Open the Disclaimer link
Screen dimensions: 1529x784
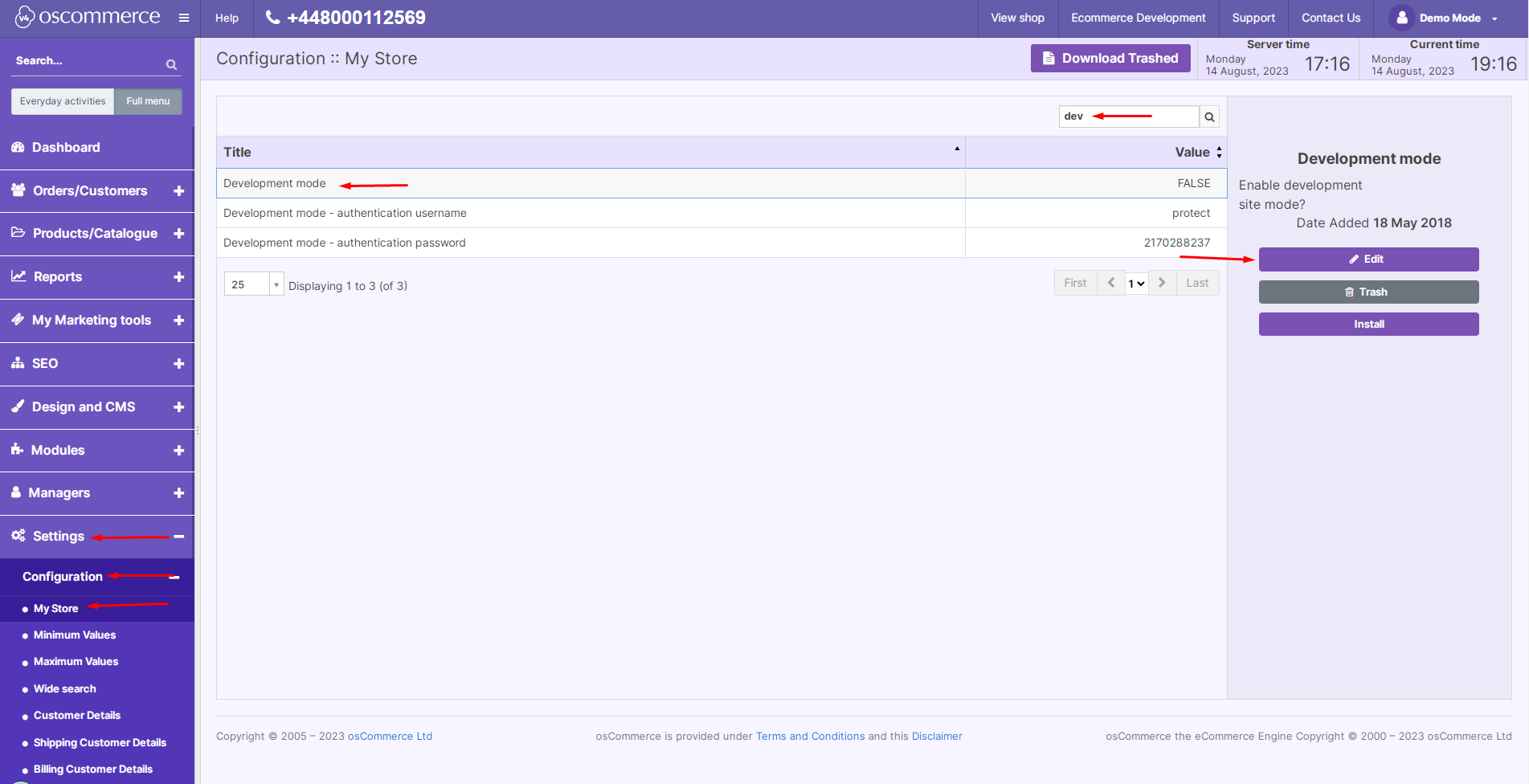(937, 737)
